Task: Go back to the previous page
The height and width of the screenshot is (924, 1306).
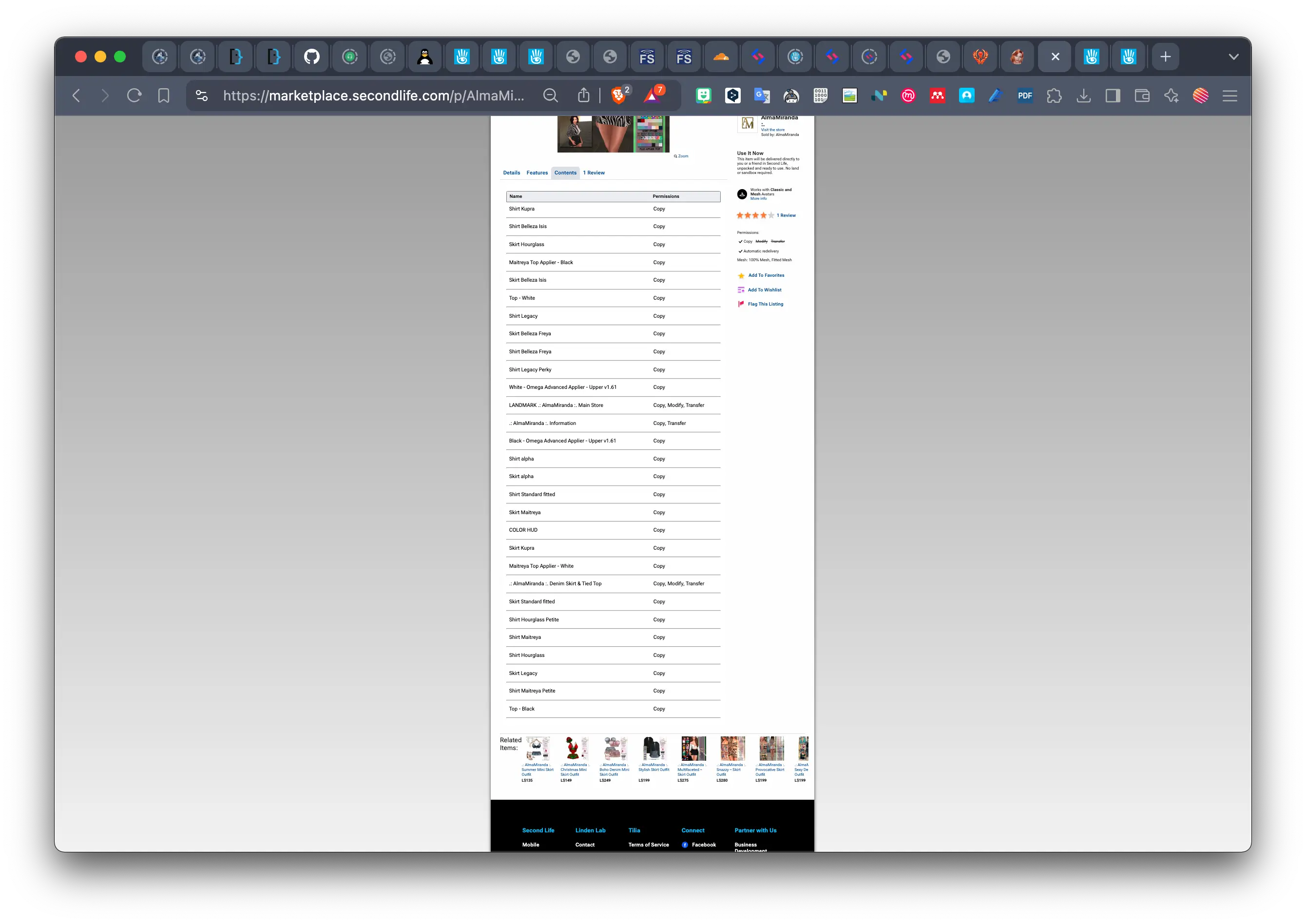Action: point(76,96)
